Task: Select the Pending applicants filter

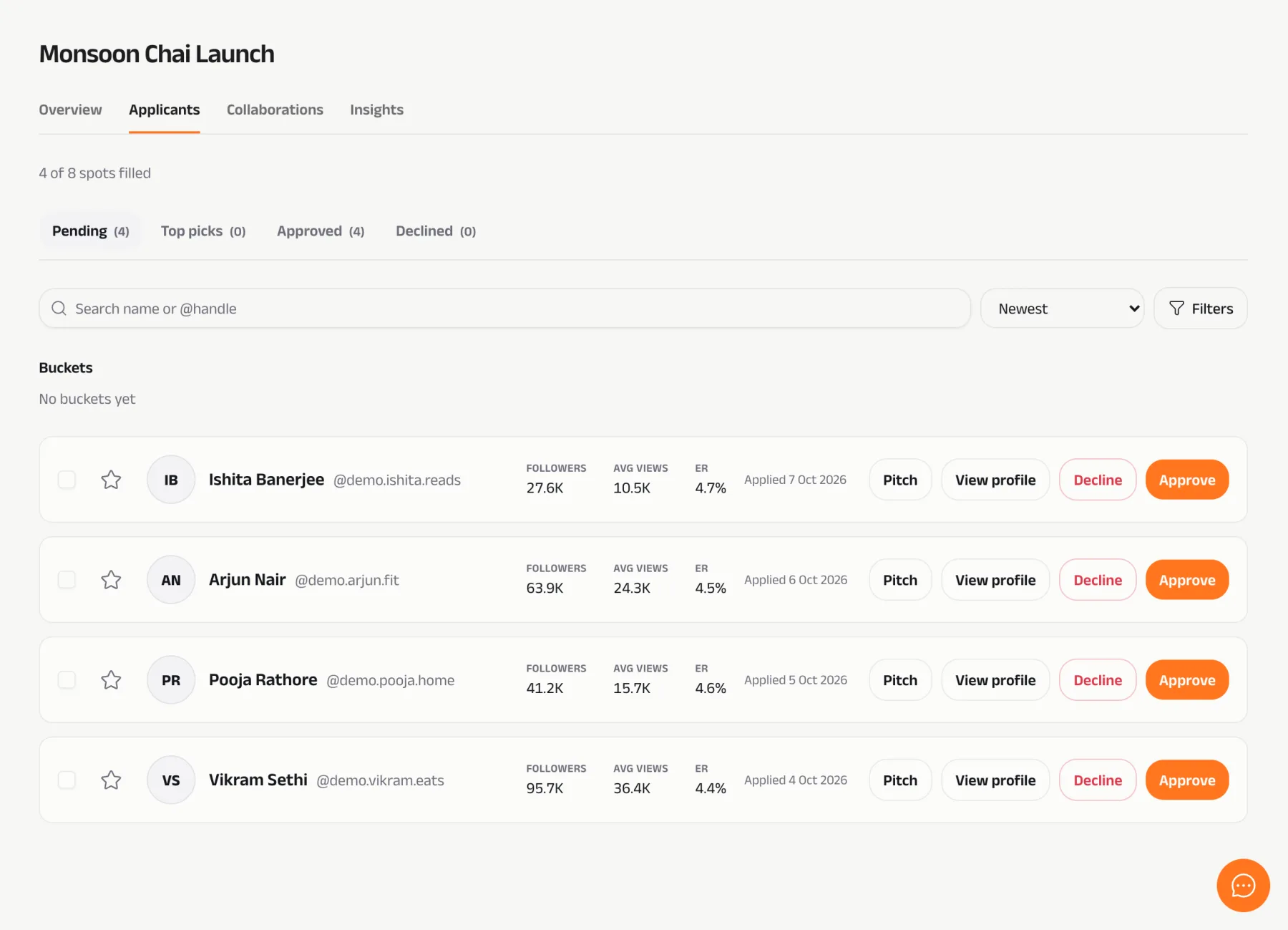Action: (x=90, y=231)
